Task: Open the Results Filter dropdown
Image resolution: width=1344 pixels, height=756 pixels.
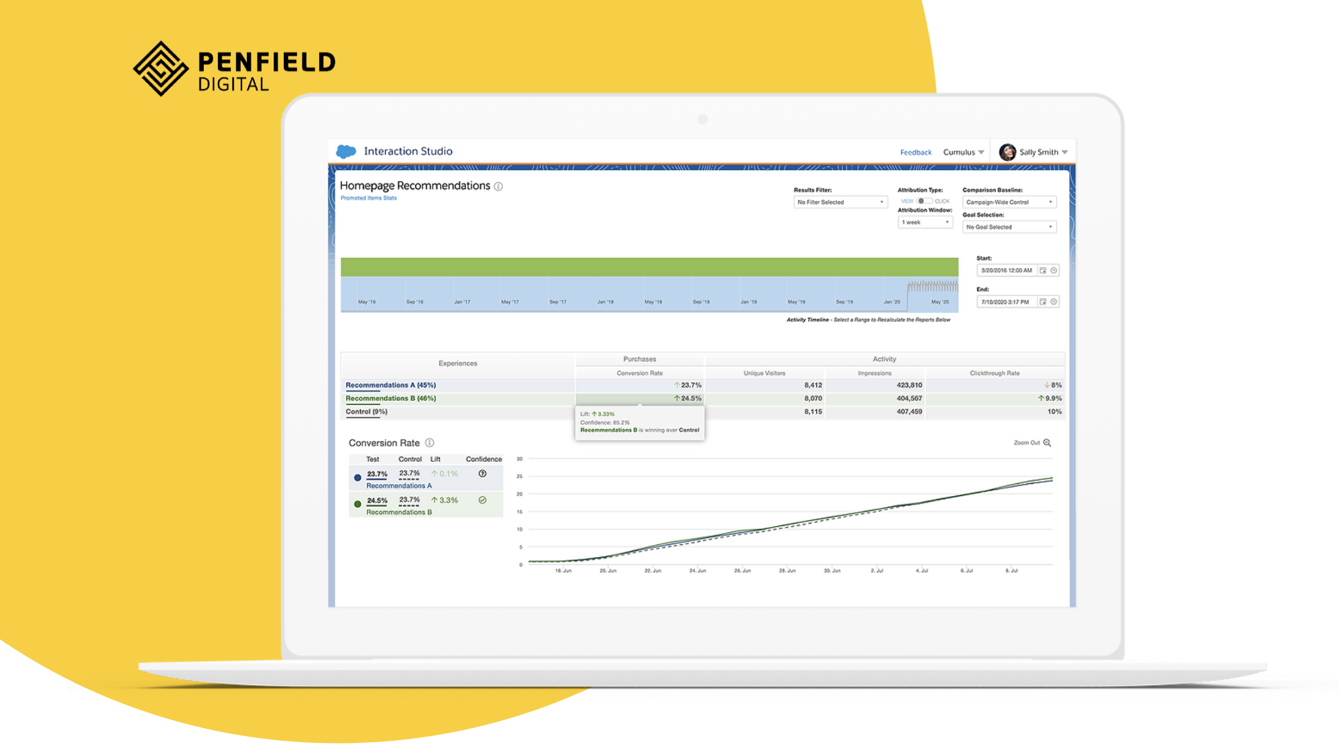Action: (840, 202)
